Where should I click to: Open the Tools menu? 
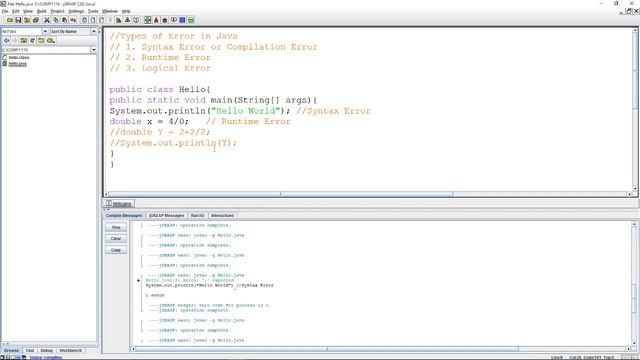93,11
